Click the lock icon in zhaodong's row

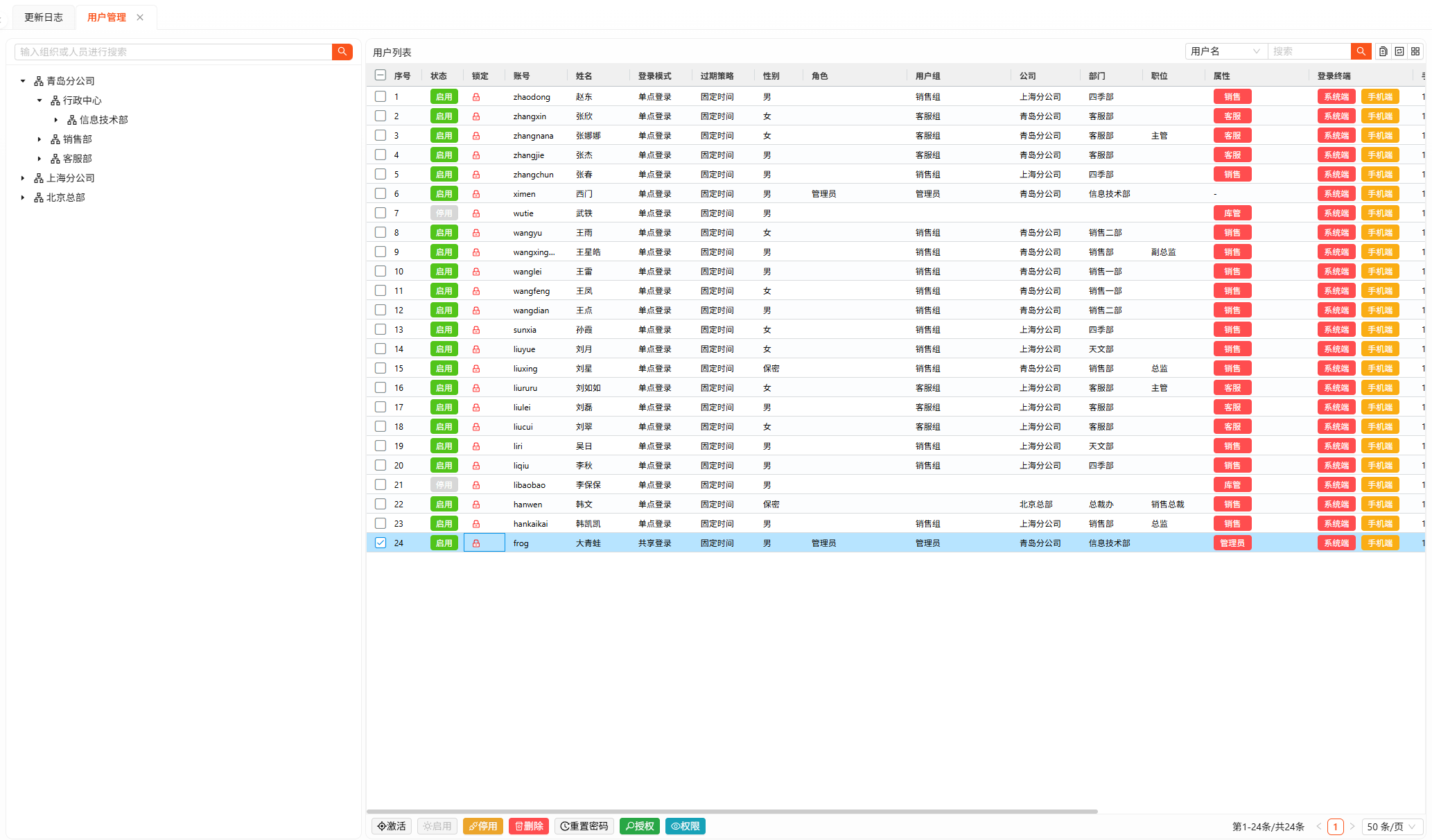(x=476, y=97)
